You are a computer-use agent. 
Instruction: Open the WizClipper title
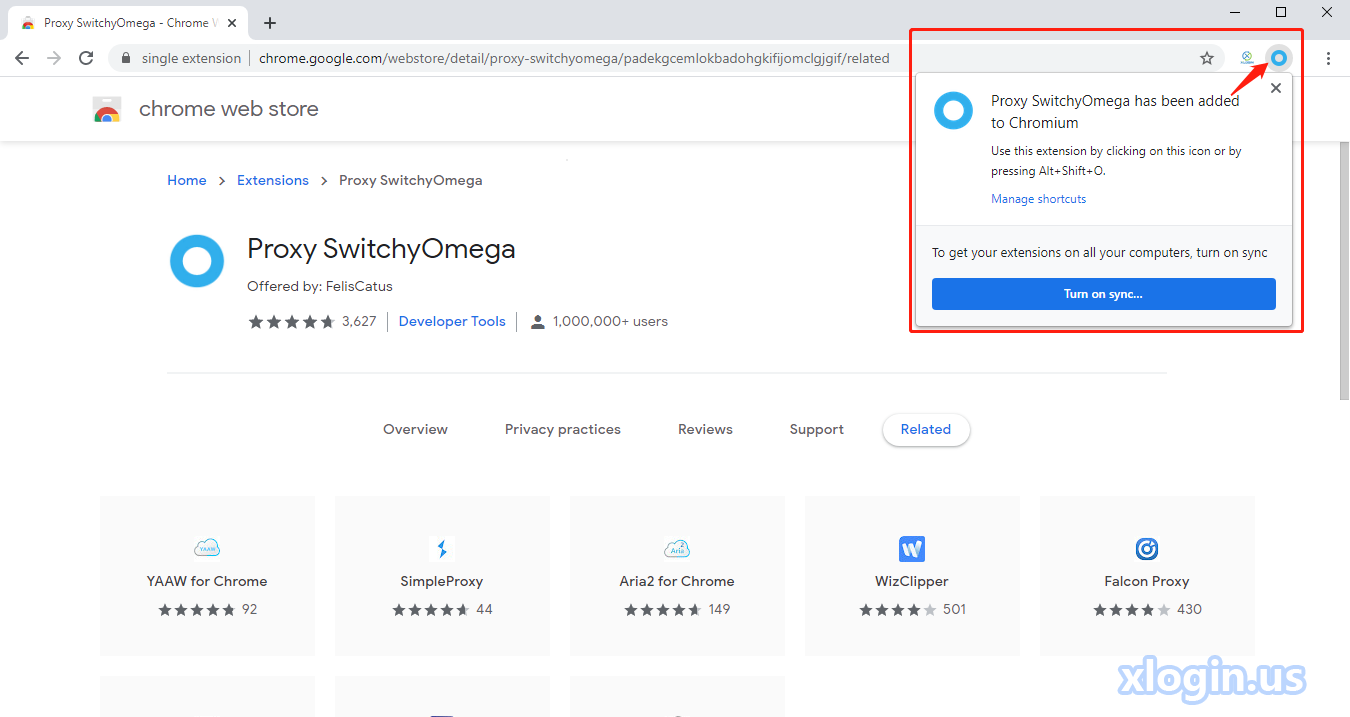[912, 581]
